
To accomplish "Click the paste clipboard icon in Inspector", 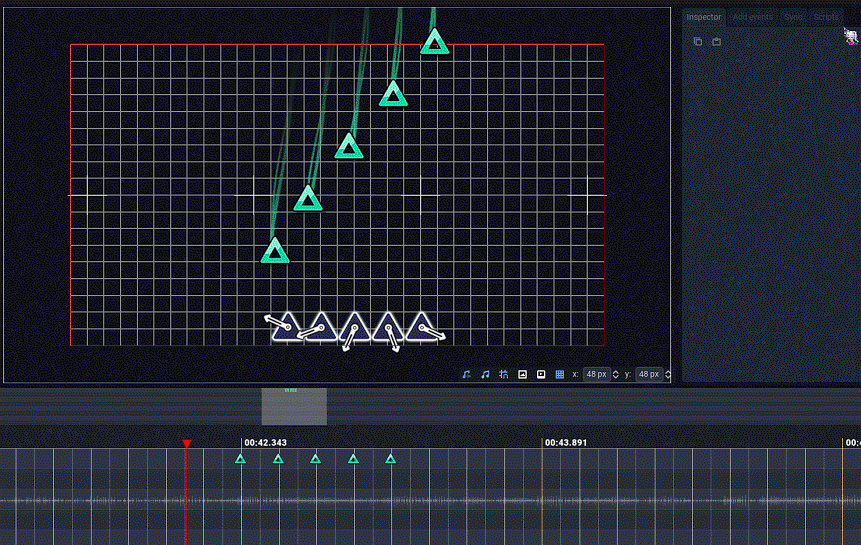I will (x=717, y=41).
